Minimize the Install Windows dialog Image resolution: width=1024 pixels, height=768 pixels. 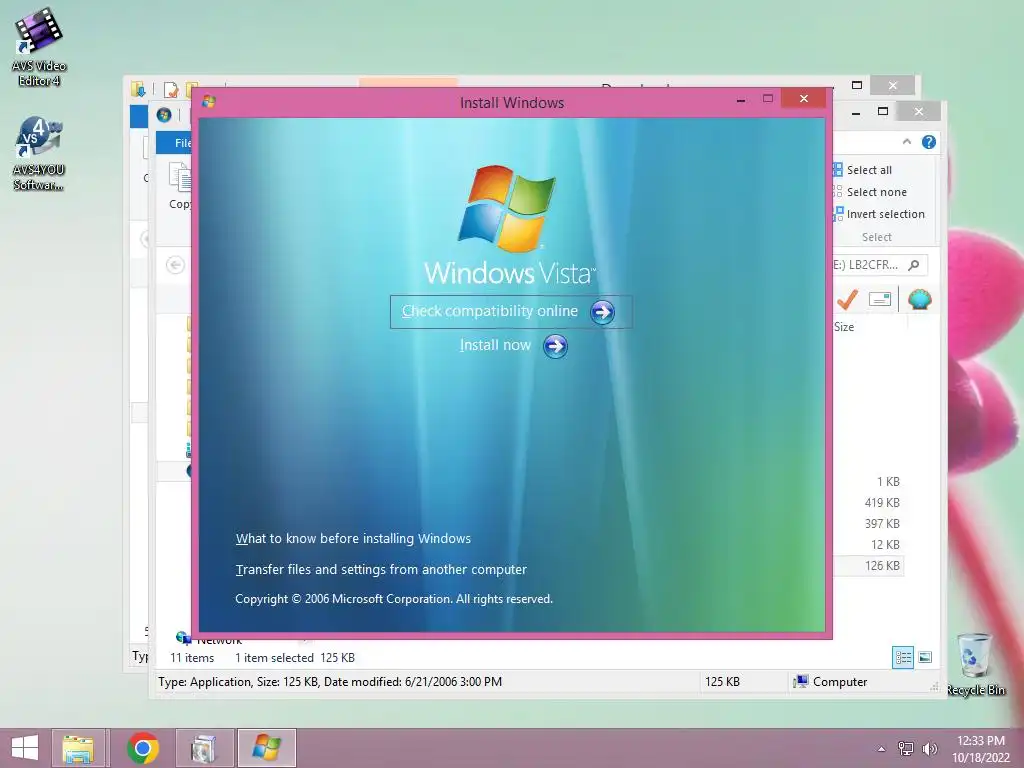tap(741, 100)
